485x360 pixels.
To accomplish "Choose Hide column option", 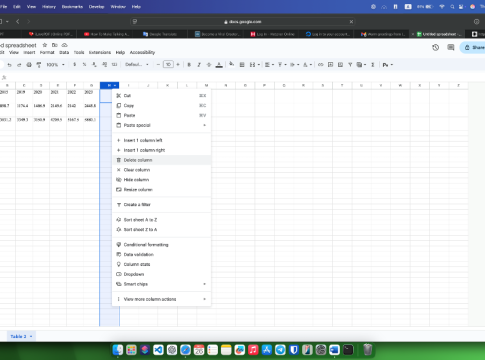I will tap(161, 180).
